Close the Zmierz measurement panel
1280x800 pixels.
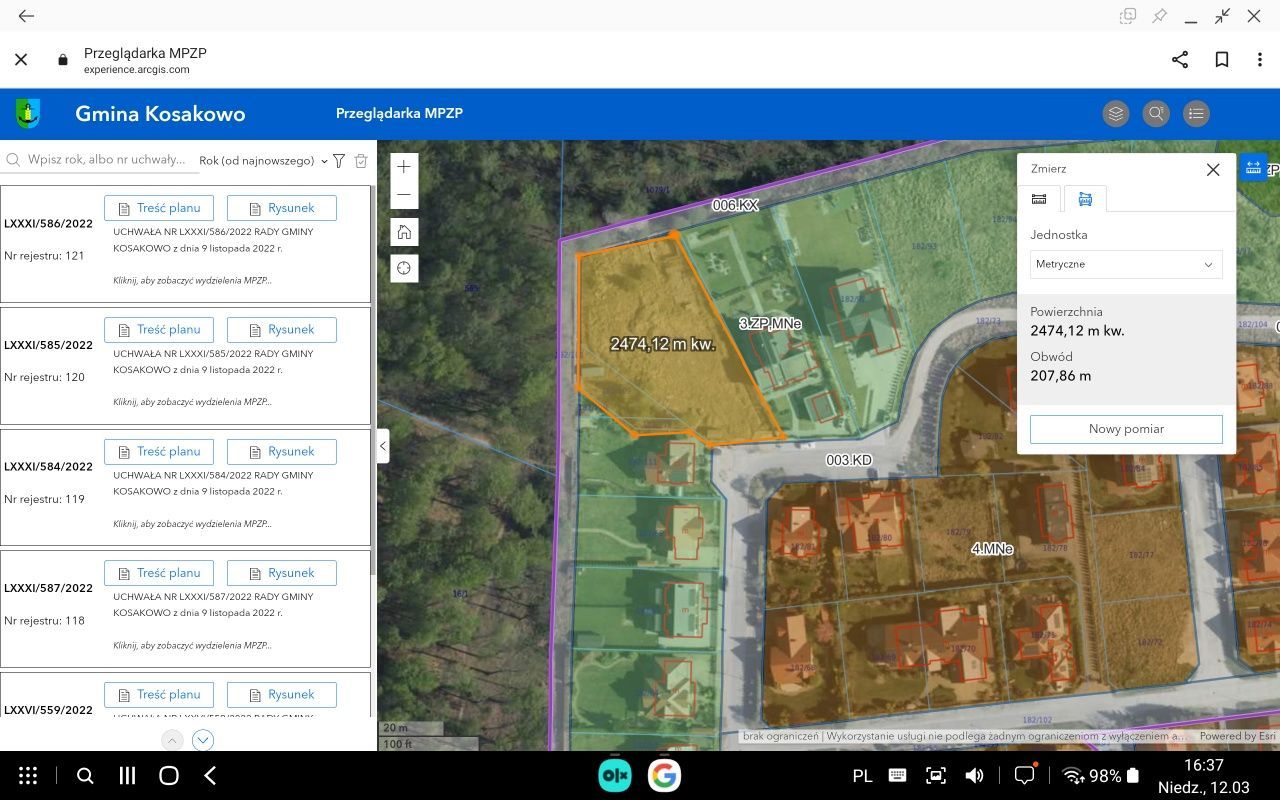pos(1213,170)
